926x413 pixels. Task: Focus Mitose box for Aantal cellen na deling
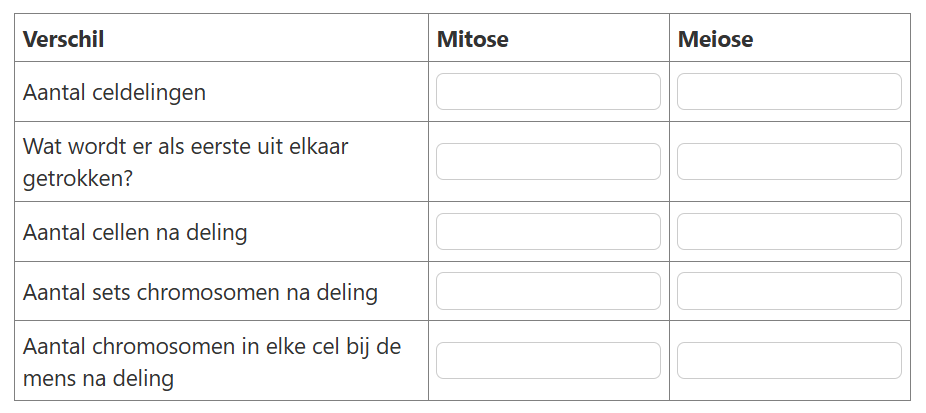[548, 232]
